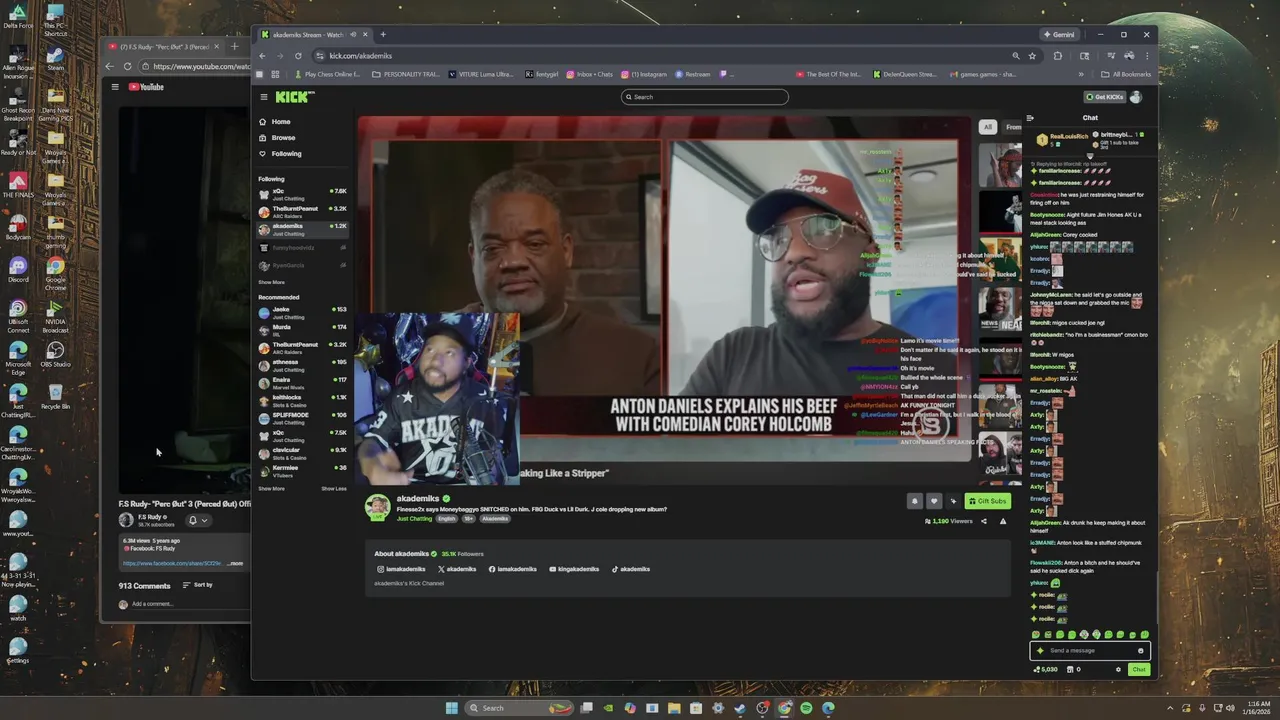Open clavicular recommended channel
1280x720 pixels.
[x=302, y=453]
